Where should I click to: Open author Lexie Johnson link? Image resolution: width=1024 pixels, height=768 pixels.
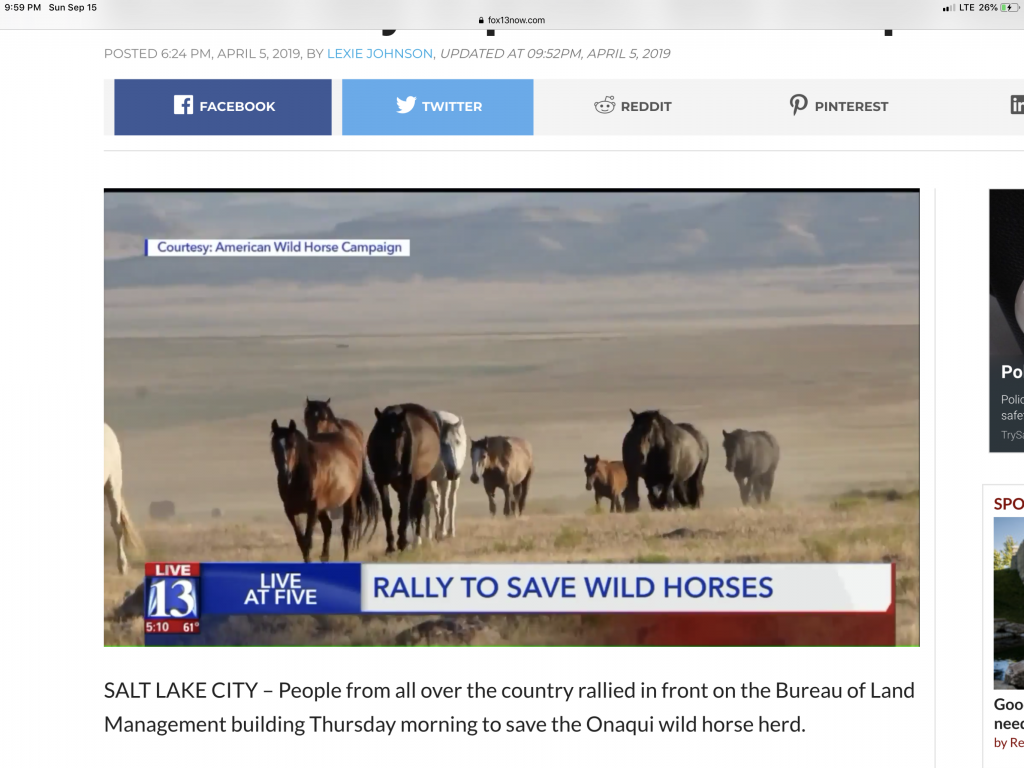(x=379, y=54)
